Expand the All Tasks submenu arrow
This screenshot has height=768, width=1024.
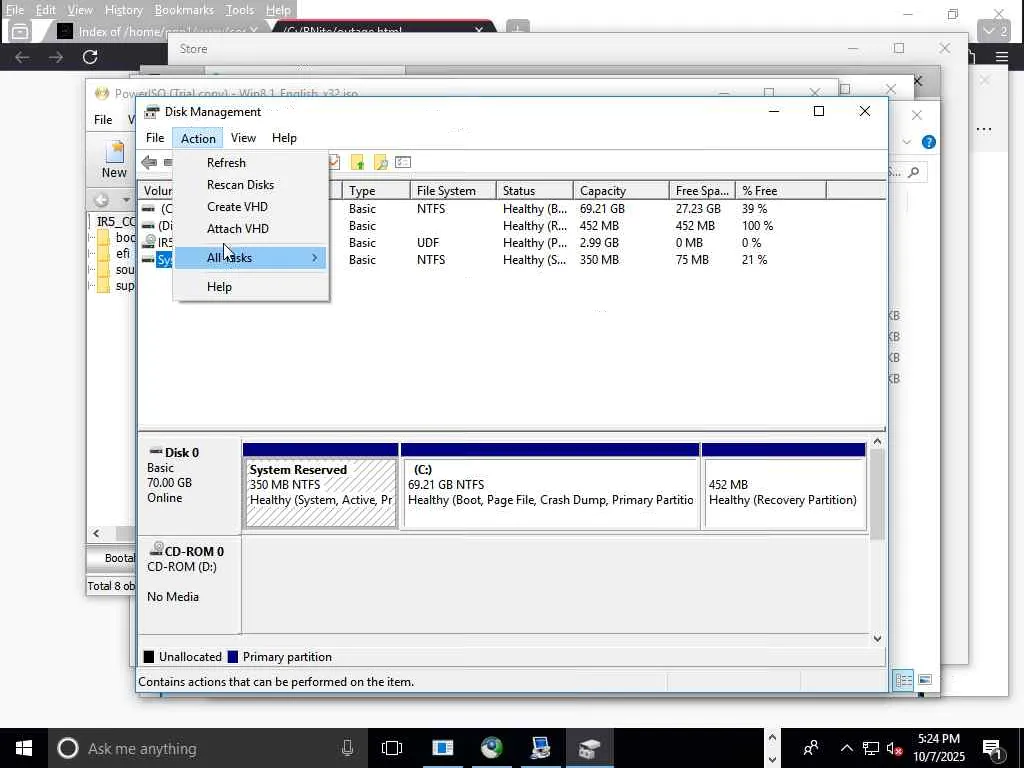coord(315,258)
